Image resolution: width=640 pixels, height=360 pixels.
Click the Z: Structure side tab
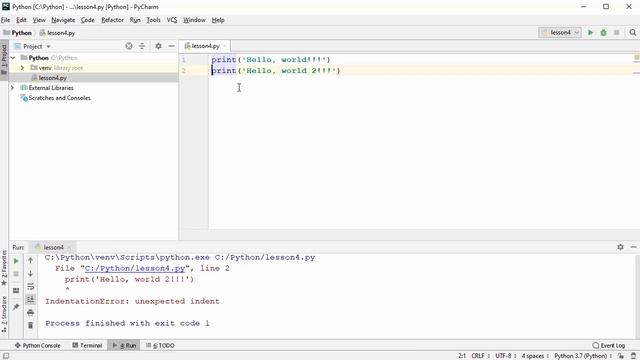click(4, 314)
